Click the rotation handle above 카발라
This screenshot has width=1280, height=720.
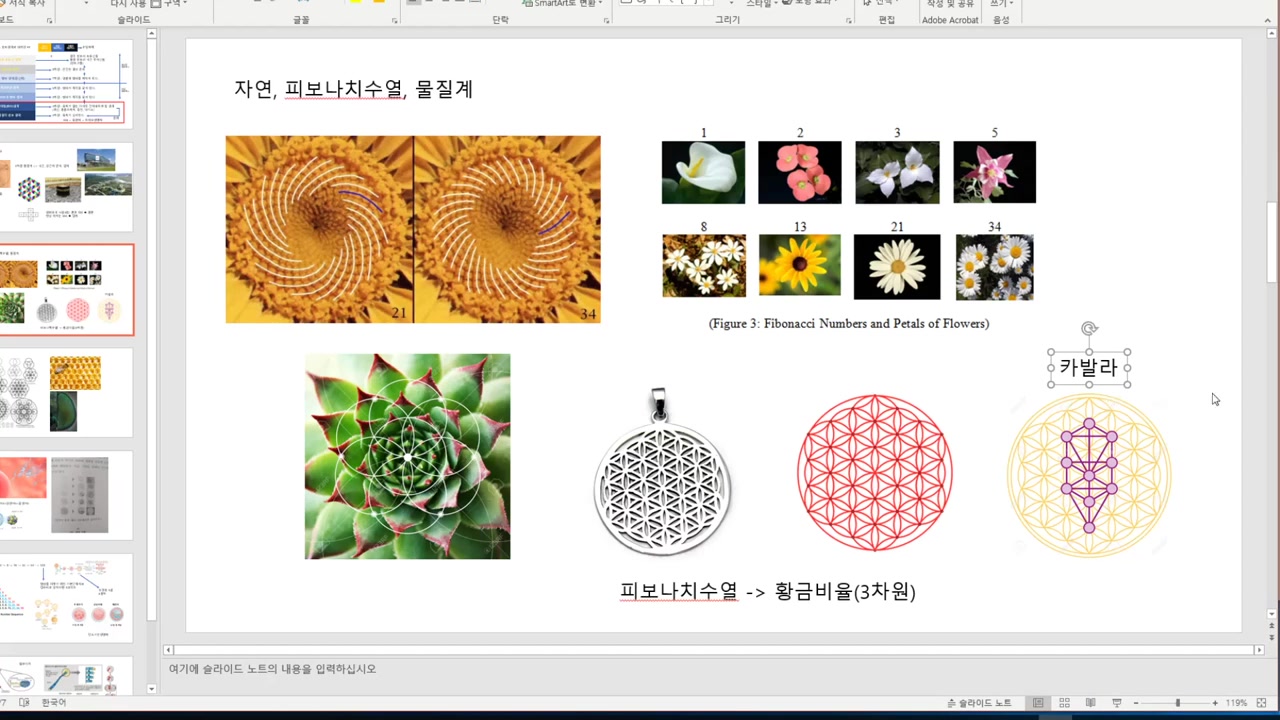1089,328
